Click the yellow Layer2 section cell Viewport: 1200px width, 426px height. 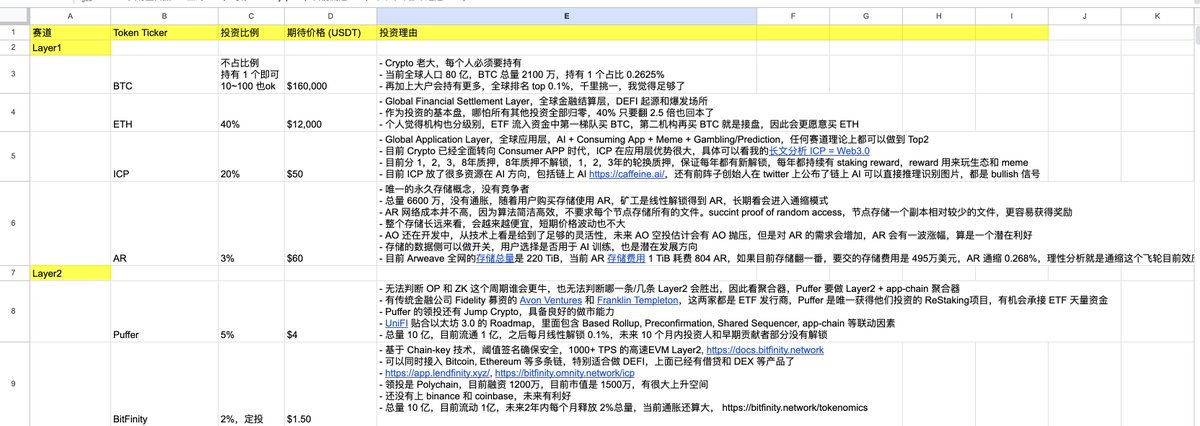69,272
